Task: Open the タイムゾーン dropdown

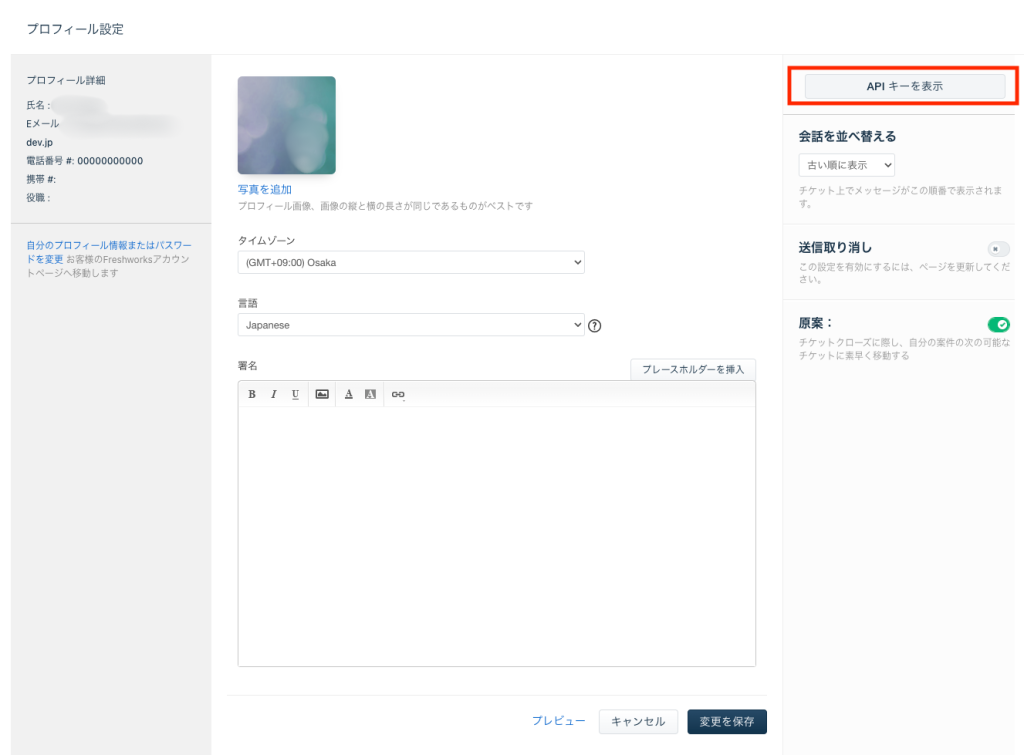Action: pos(411,262)
